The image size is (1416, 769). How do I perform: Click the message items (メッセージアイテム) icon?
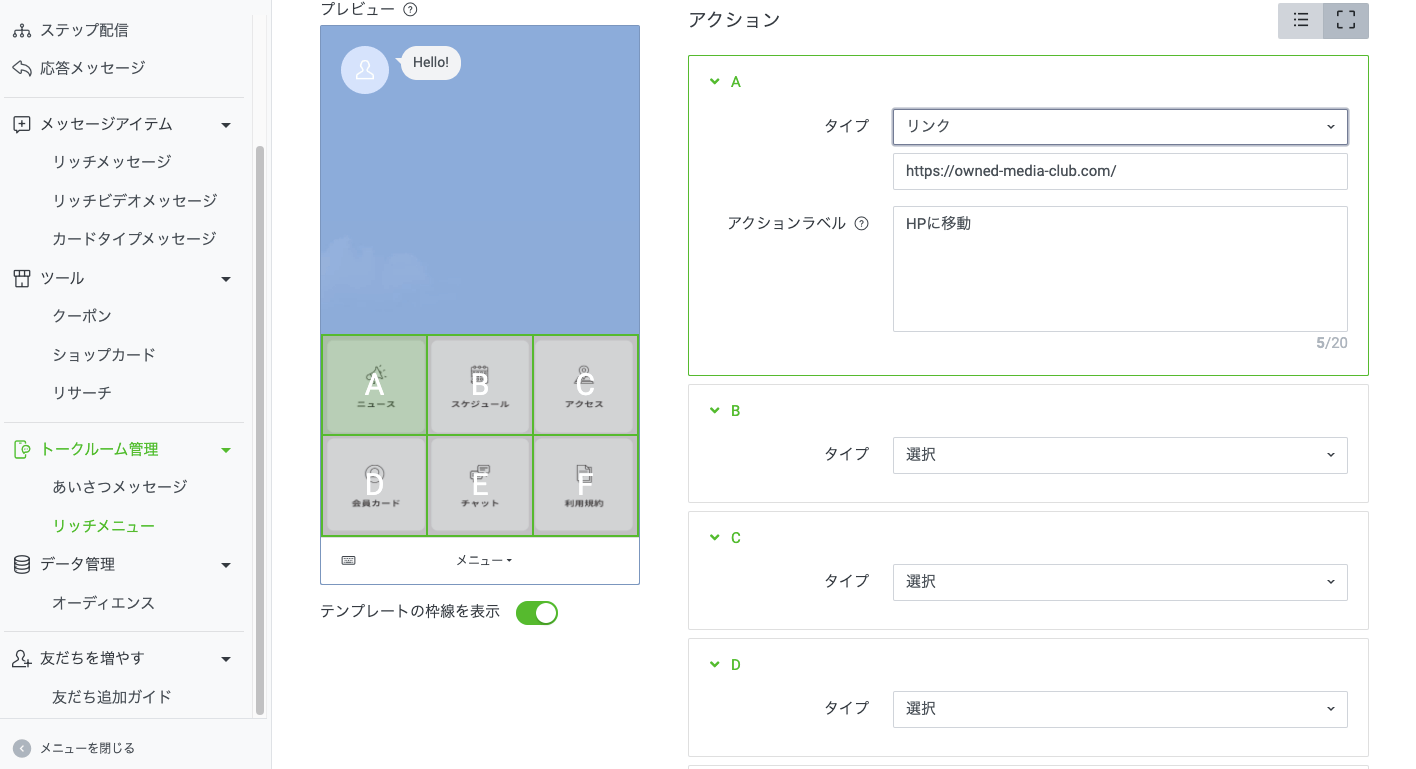(x=21, y=124)
